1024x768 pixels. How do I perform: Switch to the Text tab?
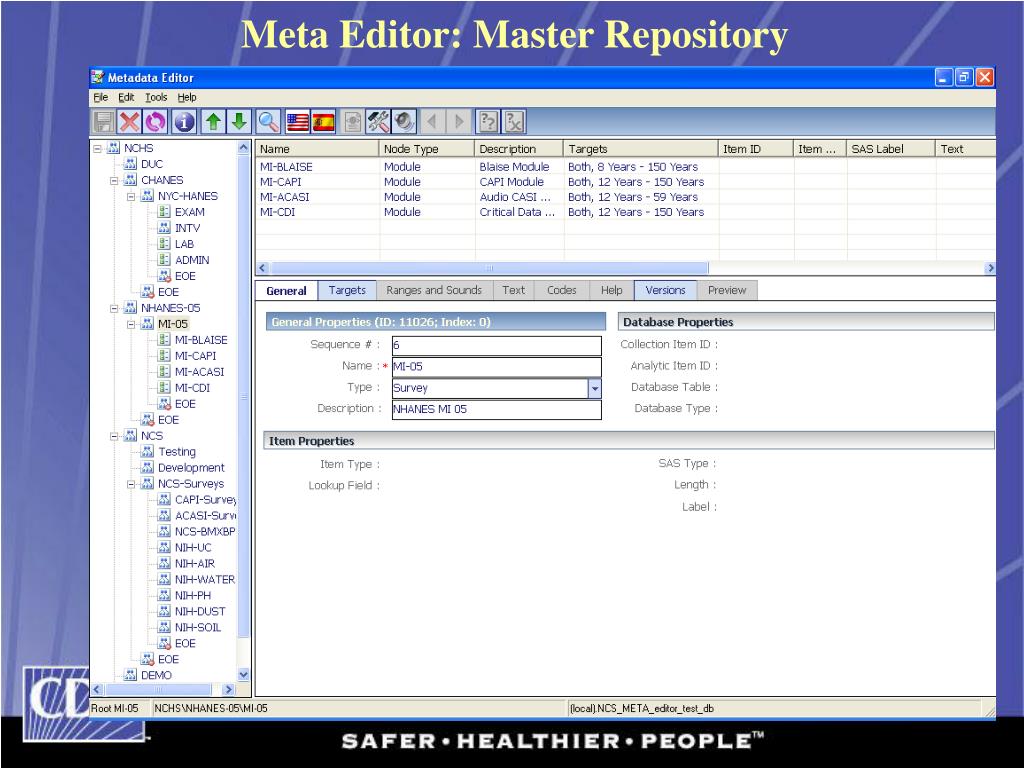pyautogui.click(x=513, y=290)
